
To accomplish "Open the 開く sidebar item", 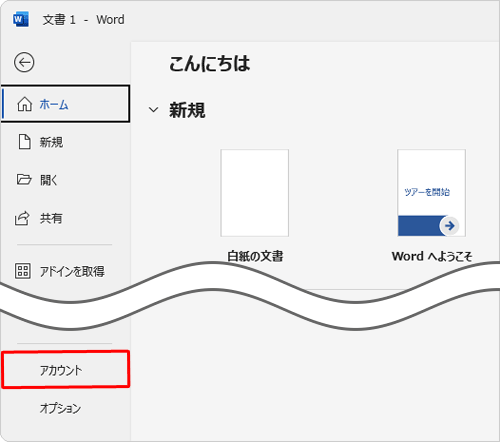I will click(65, 180).
